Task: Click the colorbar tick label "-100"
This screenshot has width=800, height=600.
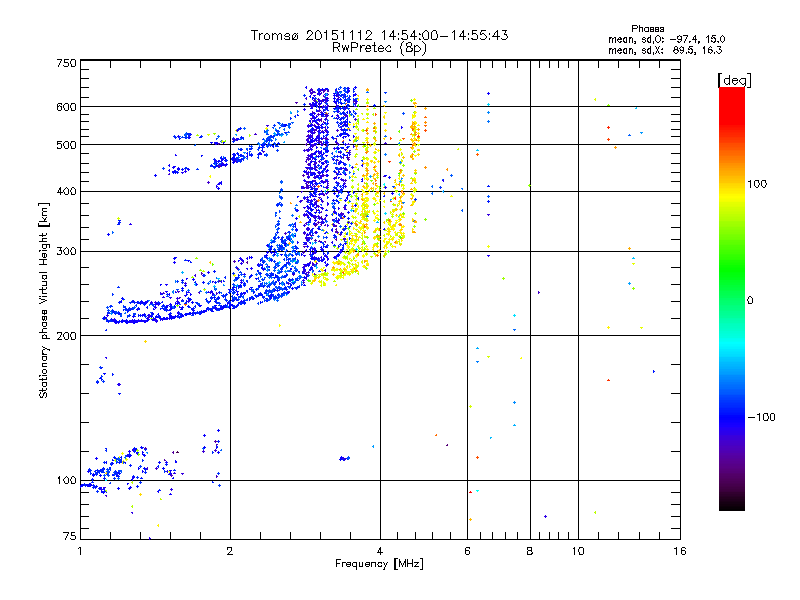Action: (x=762, y=417)
